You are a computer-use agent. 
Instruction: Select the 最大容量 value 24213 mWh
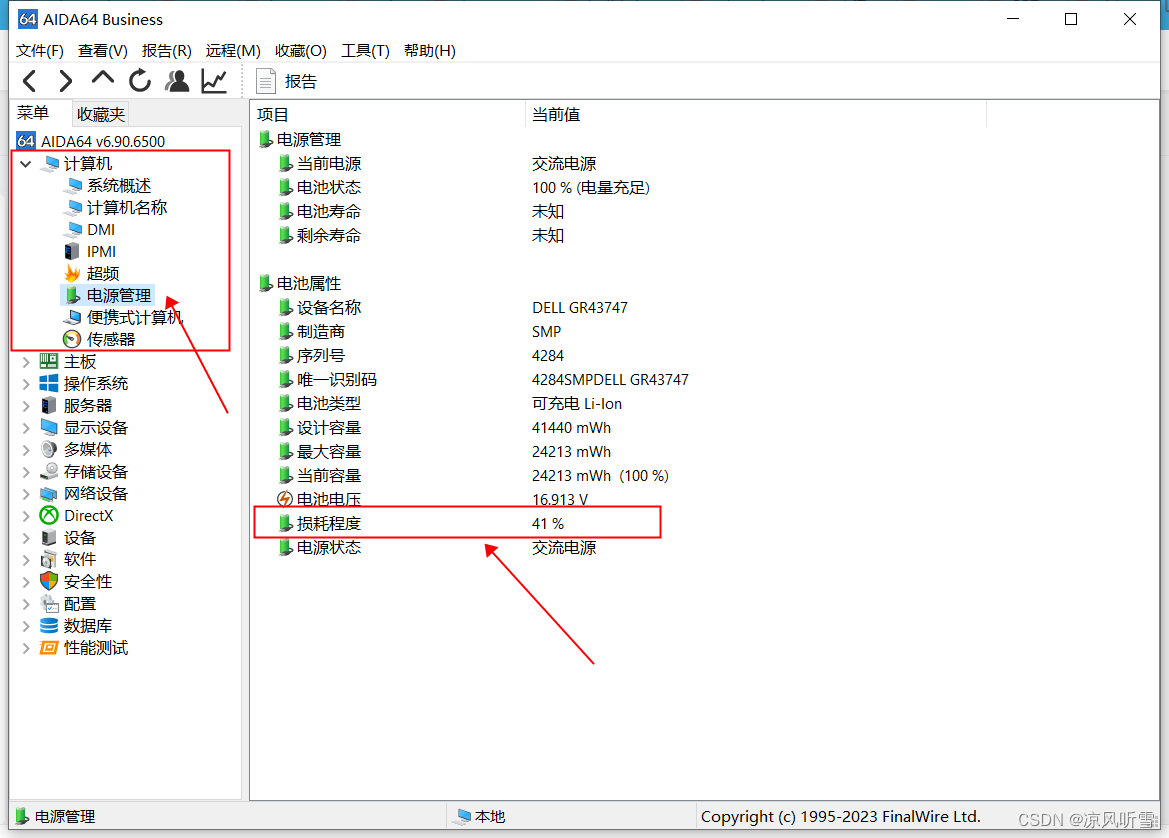(x=571, y=452)
